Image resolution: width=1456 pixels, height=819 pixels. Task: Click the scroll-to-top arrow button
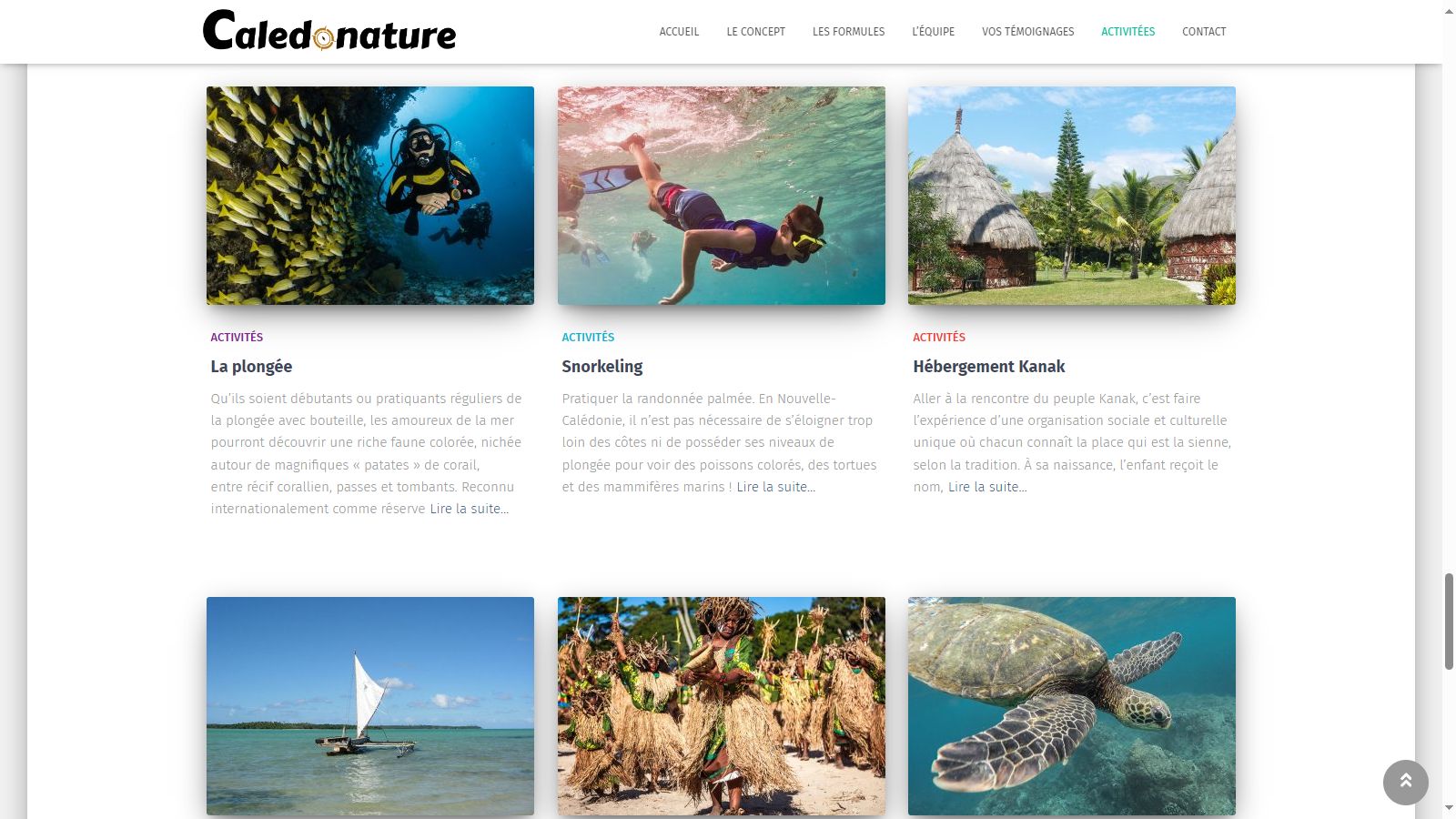[x=1405, y=782]
